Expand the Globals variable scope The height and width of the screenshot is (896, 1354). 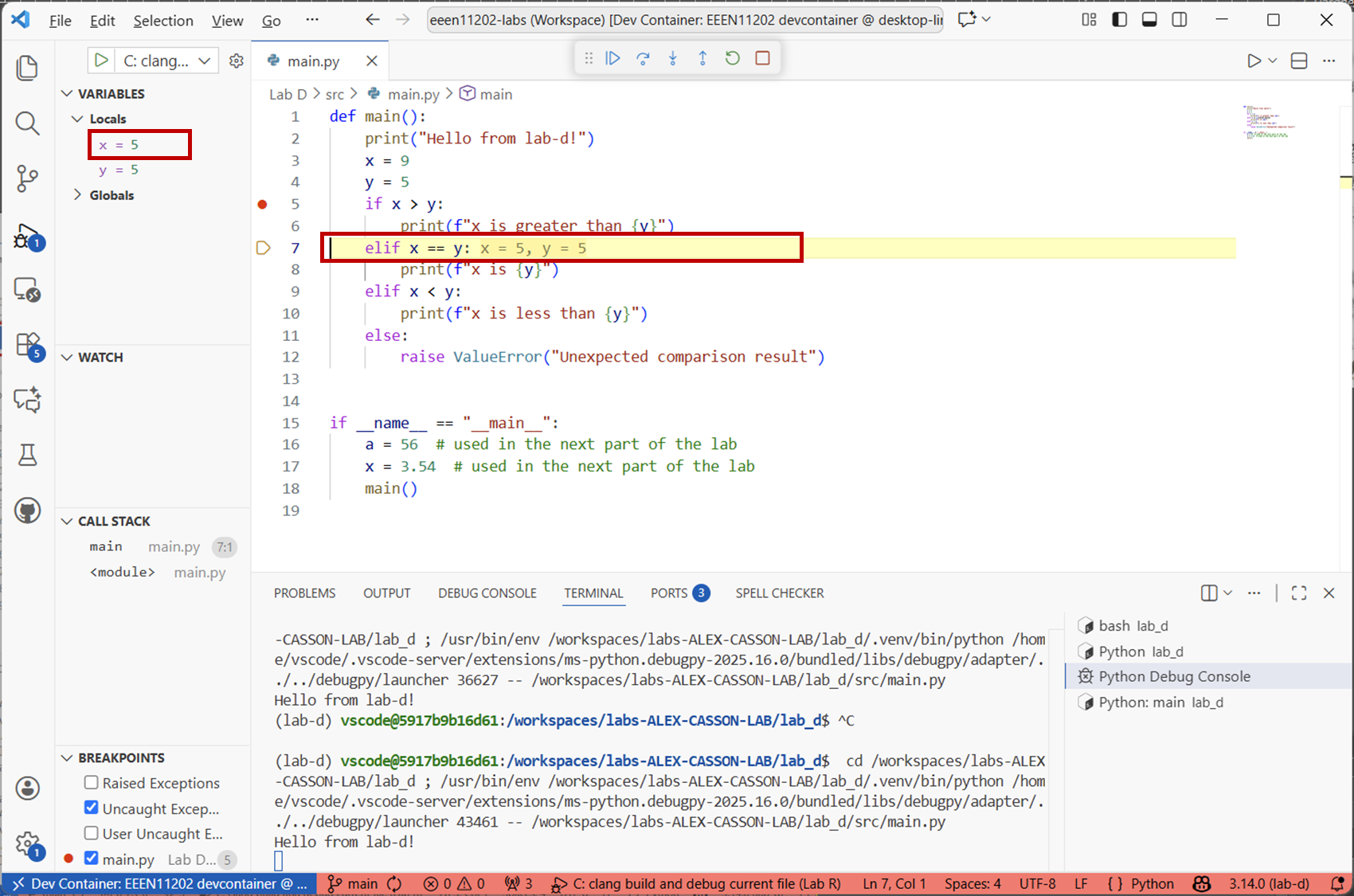(x=78, y=195)
